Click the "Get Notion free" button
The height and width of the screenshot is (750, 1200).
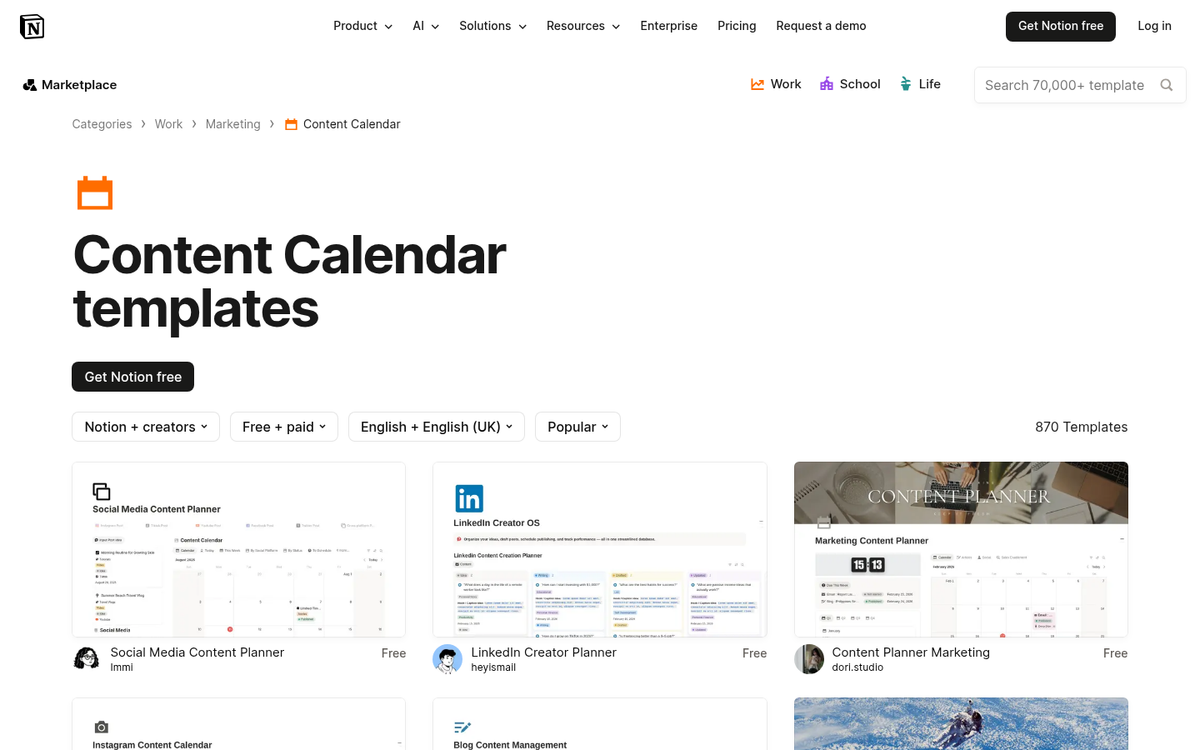[1060, 26]
